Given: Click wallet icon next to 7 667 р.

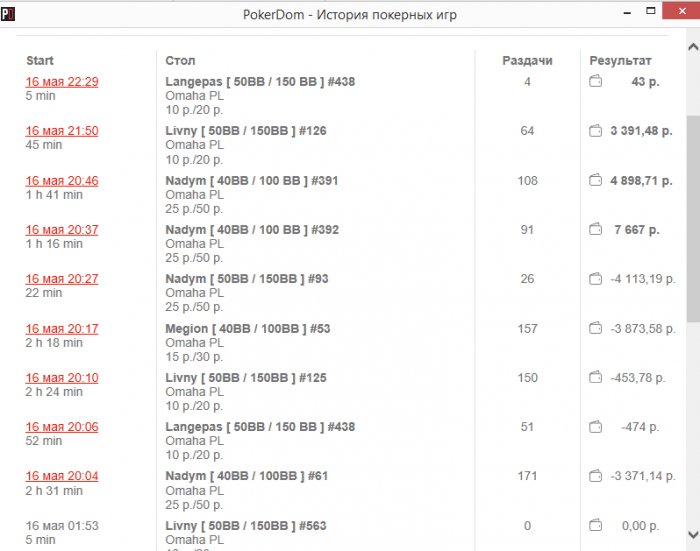Looking at the screenshot, I should (596, 230).
